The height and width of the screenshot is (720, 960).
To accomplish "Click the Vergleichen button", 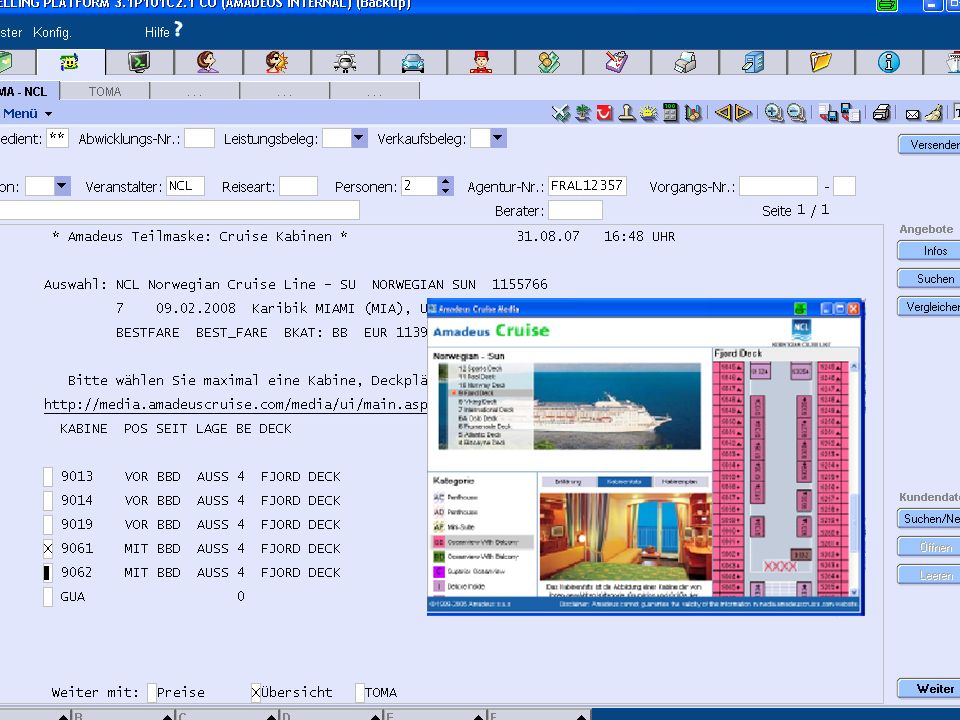I will (x=929, y=307).
